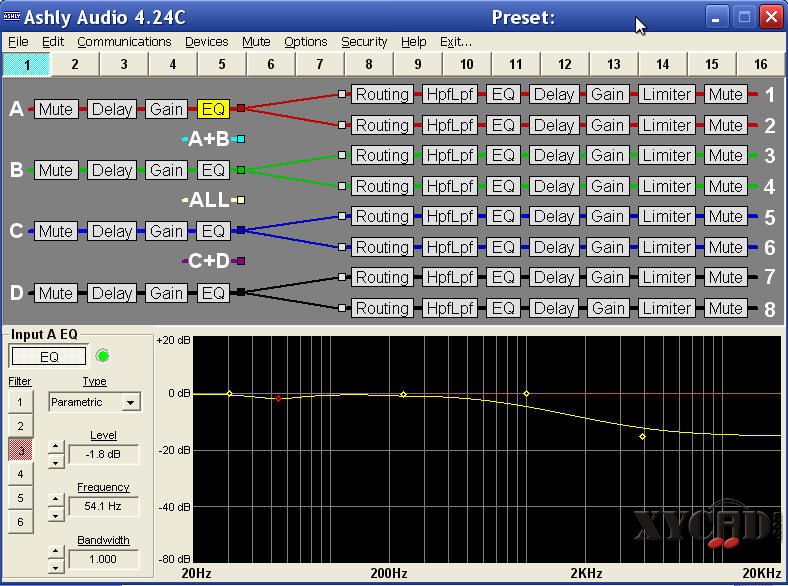The height and width of the screenshot is (586, 788).
Task: Decrease Frequency with down arrow
Action: (56, 515)
